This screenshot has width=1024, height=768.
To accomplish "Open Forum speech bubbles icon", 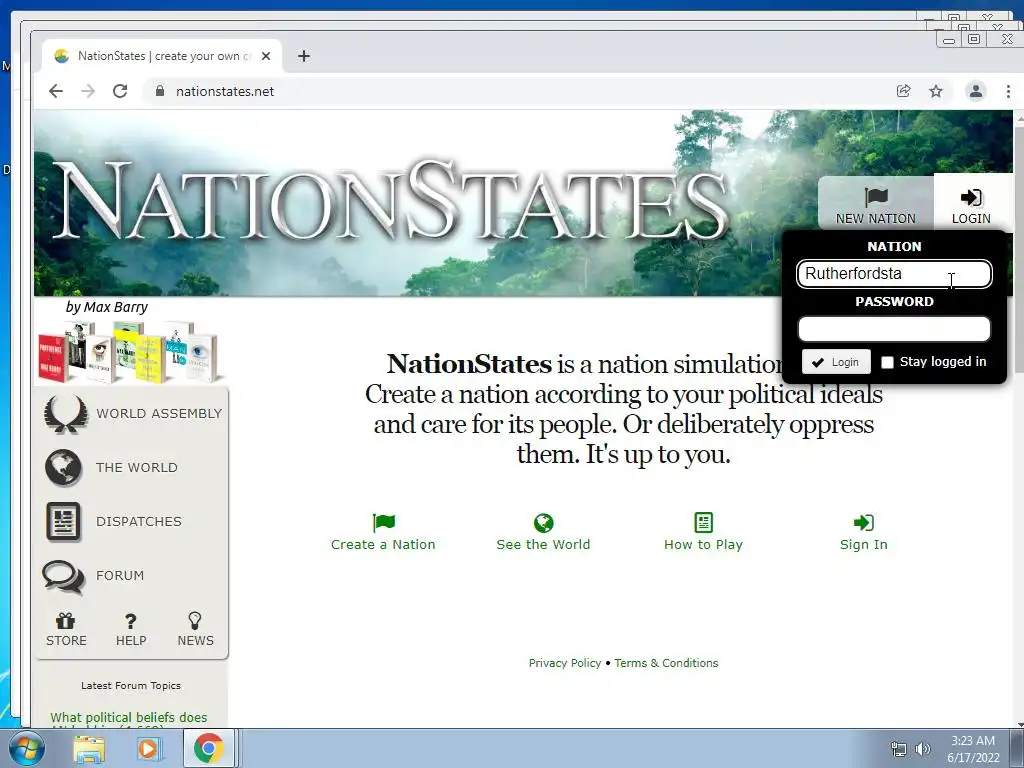I will coord(63,576).
